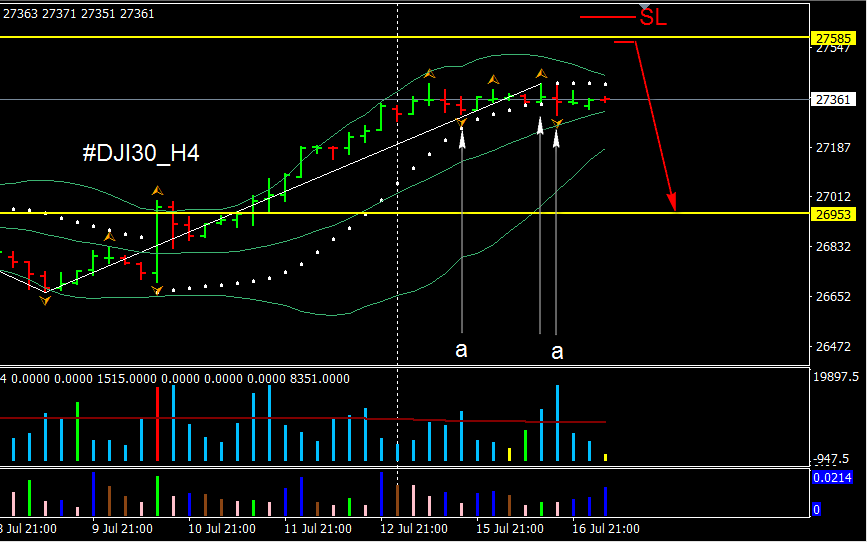Select the yellow horizontal line at 26953
Viewport: 868px width, 542px height.
tap(405, 213)
